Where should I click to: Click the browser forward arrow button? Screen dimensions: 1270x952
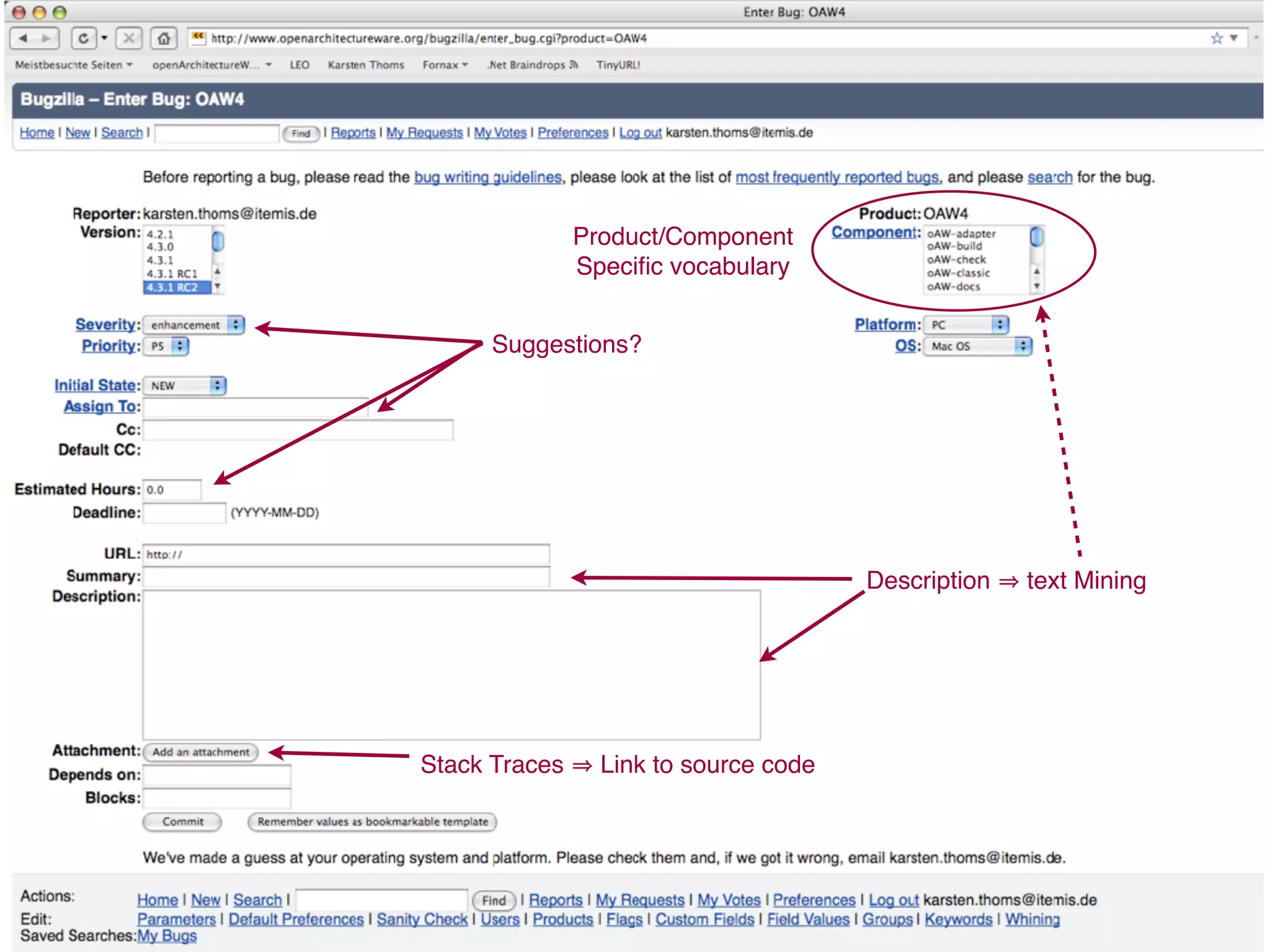click(47, 38)
